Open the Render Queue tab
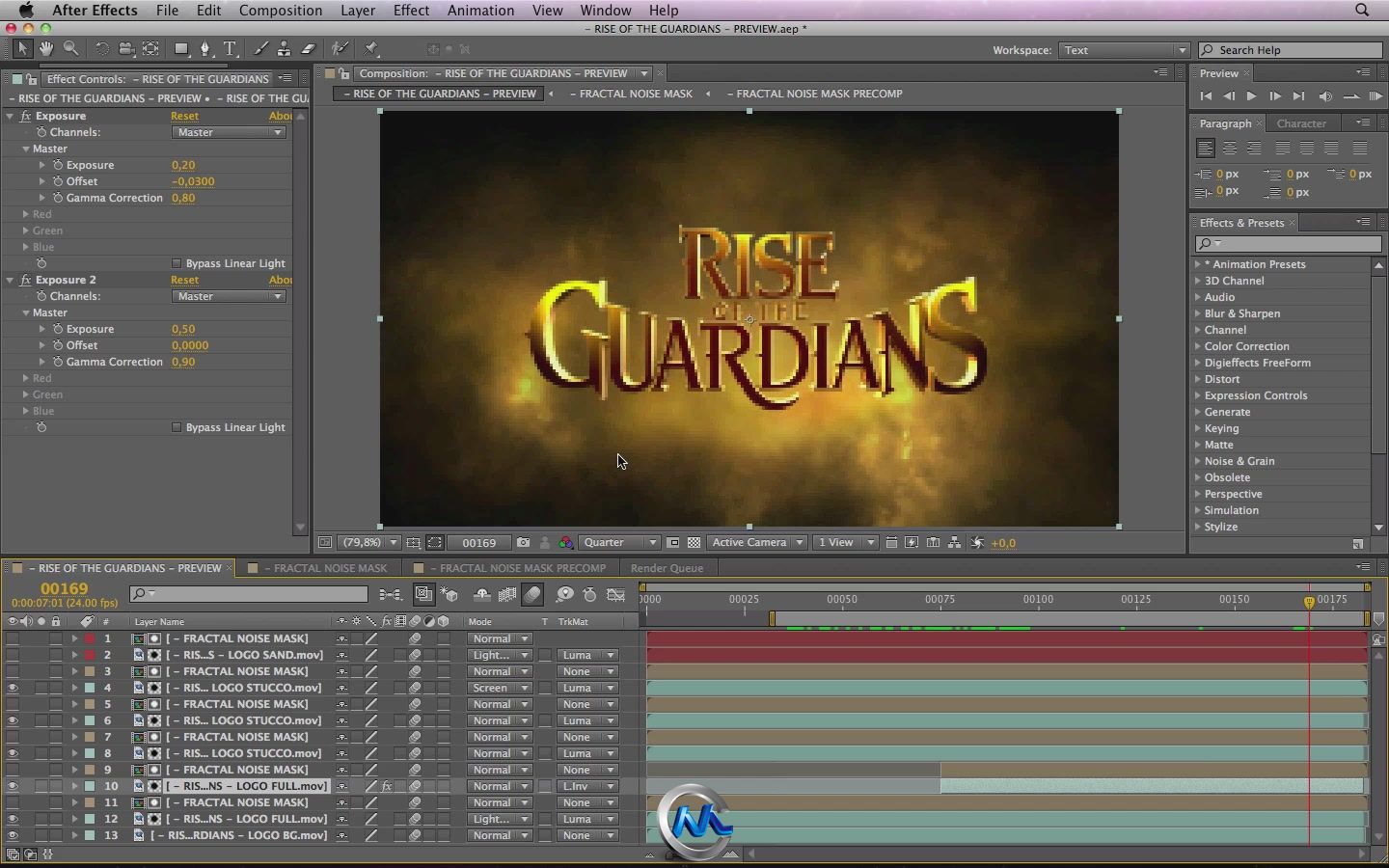Image resolution: width=1389 pixels, height=868 pixels. [x=667, y=568]
